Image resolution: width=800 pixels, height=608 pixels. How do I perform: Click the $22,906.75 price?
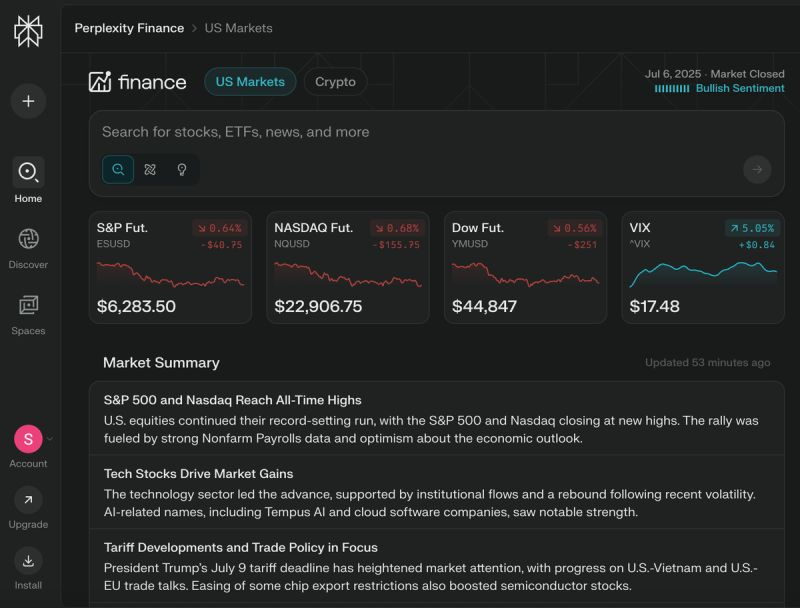pos(318,306)
